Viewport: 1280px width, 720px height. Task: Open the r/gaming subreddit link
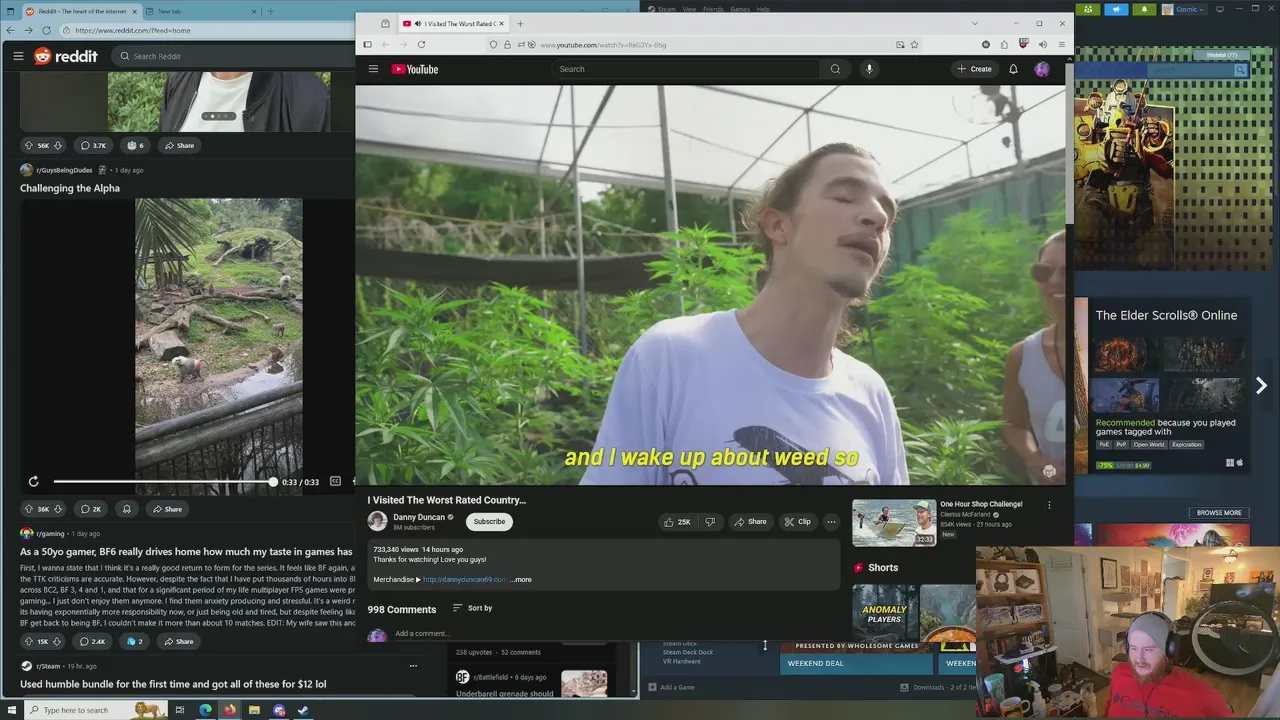tap(50, 533)
